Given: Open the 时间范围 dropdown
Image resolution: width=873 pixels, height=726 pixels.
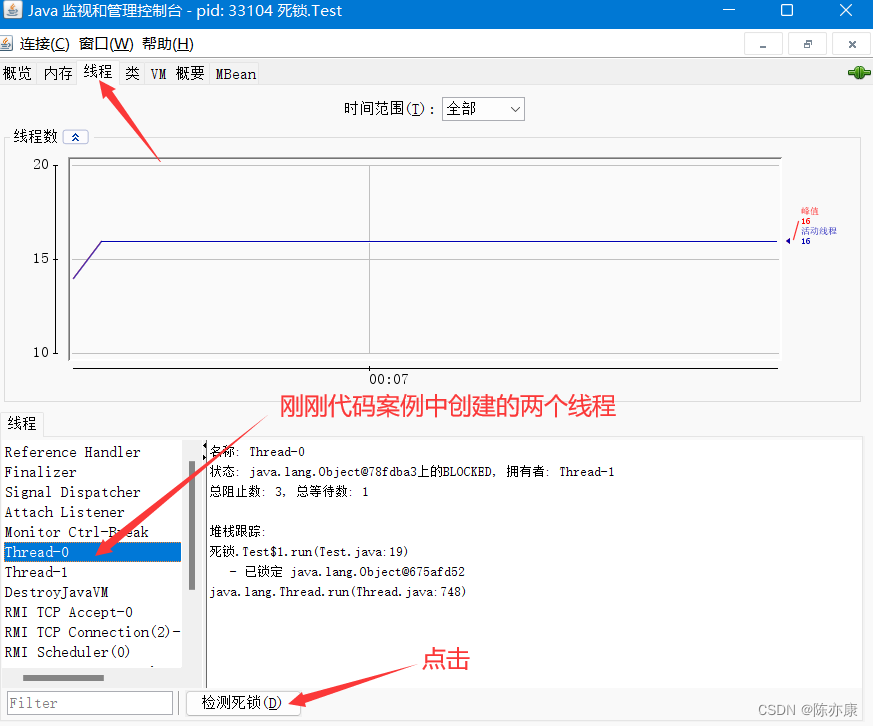Looking at the screenshot, I should point(483,109).
